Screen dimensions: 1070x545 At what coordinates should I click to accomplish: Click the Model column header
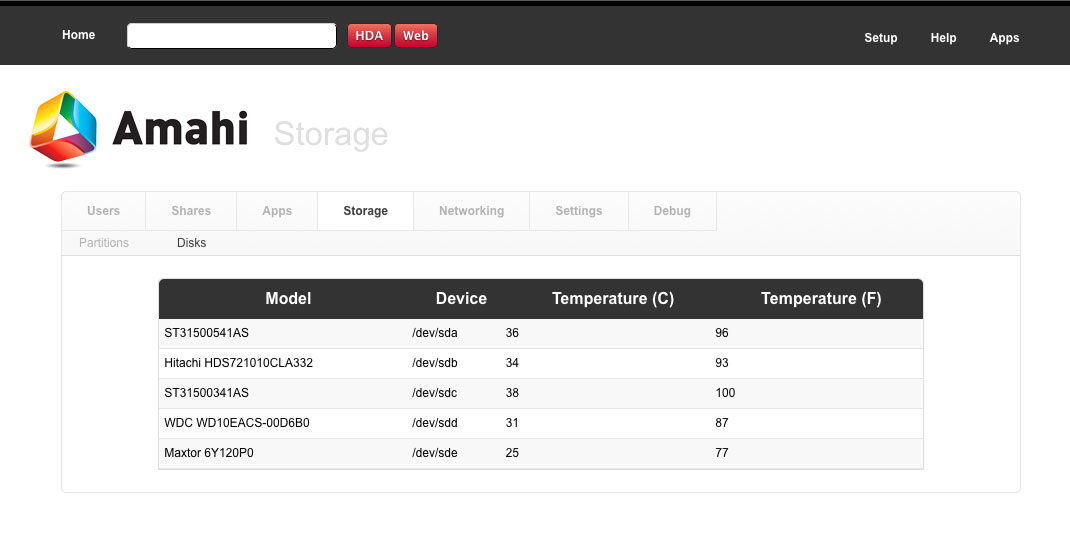288,299
